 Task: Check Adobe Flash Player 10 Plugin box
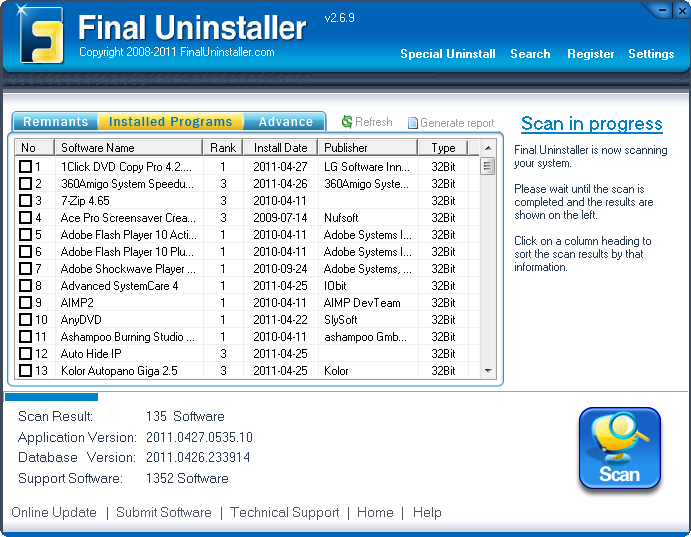click(26, 252)
